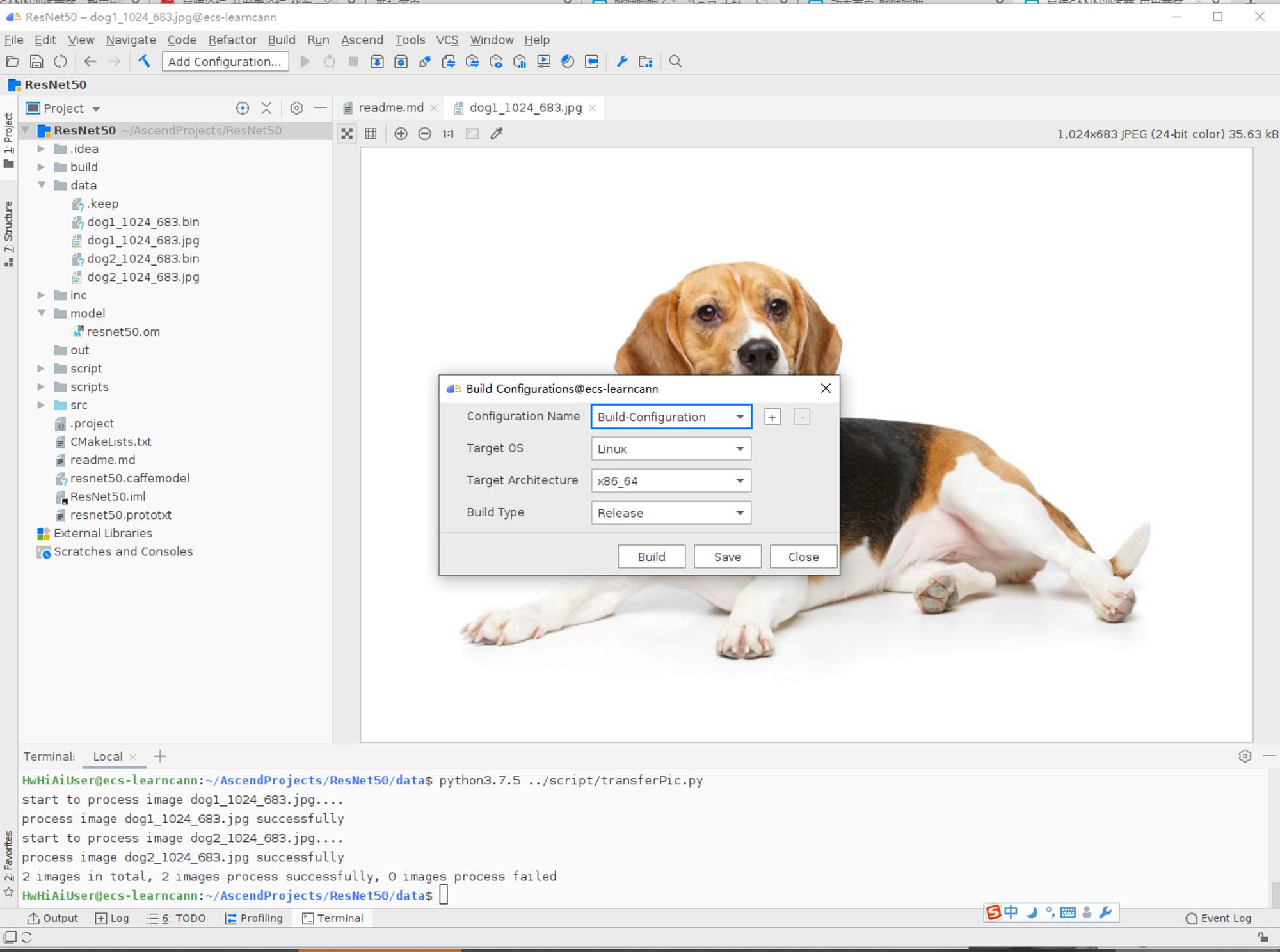Expand the src folder in tree
This screenshot has width=1280, height=952.
coord(41,405)
